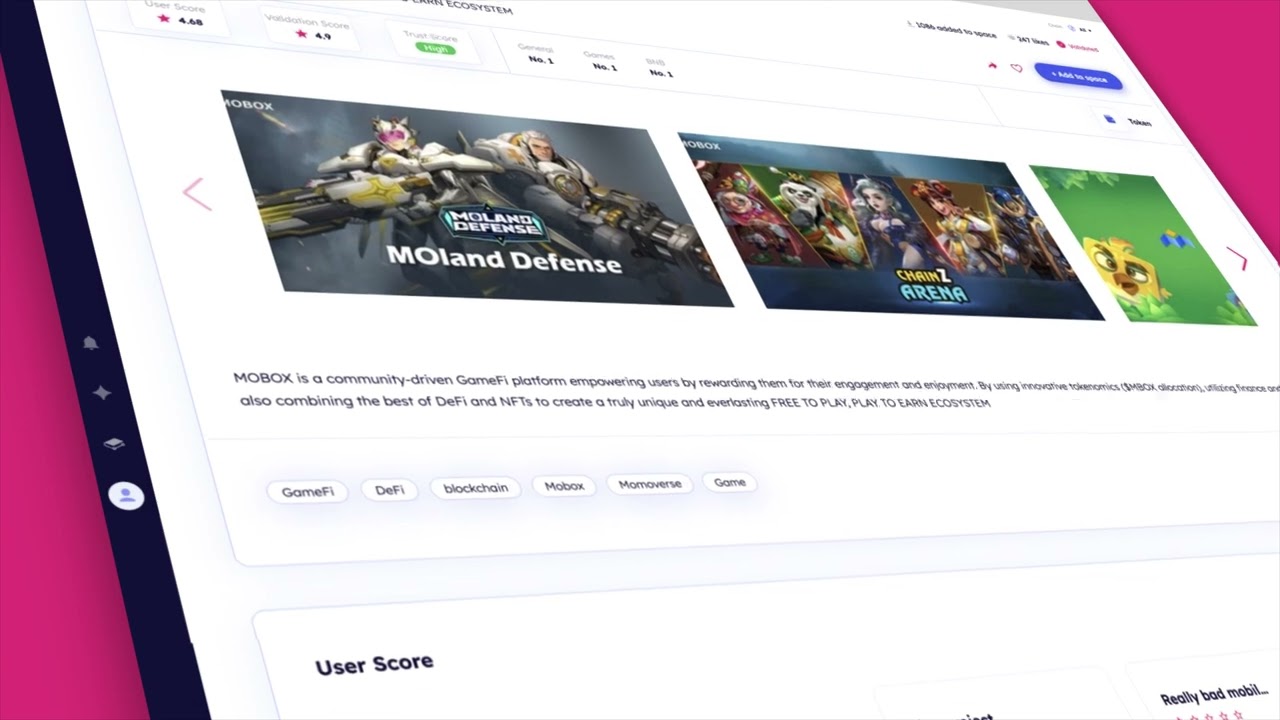Select the Momoverse tag

pyautogui.click(x=650, y=484)
